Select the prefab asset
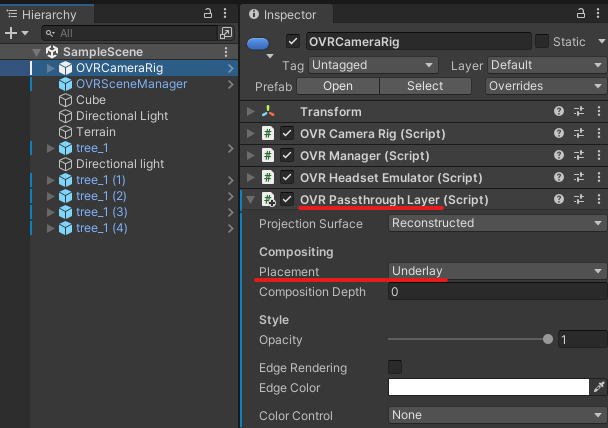 click(425, 86)
